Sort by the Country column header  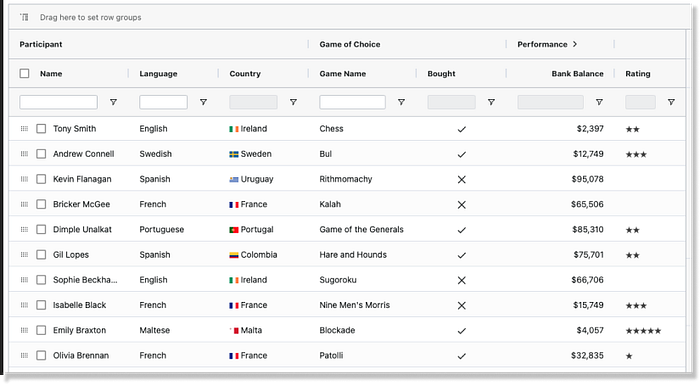pos(245,74)
